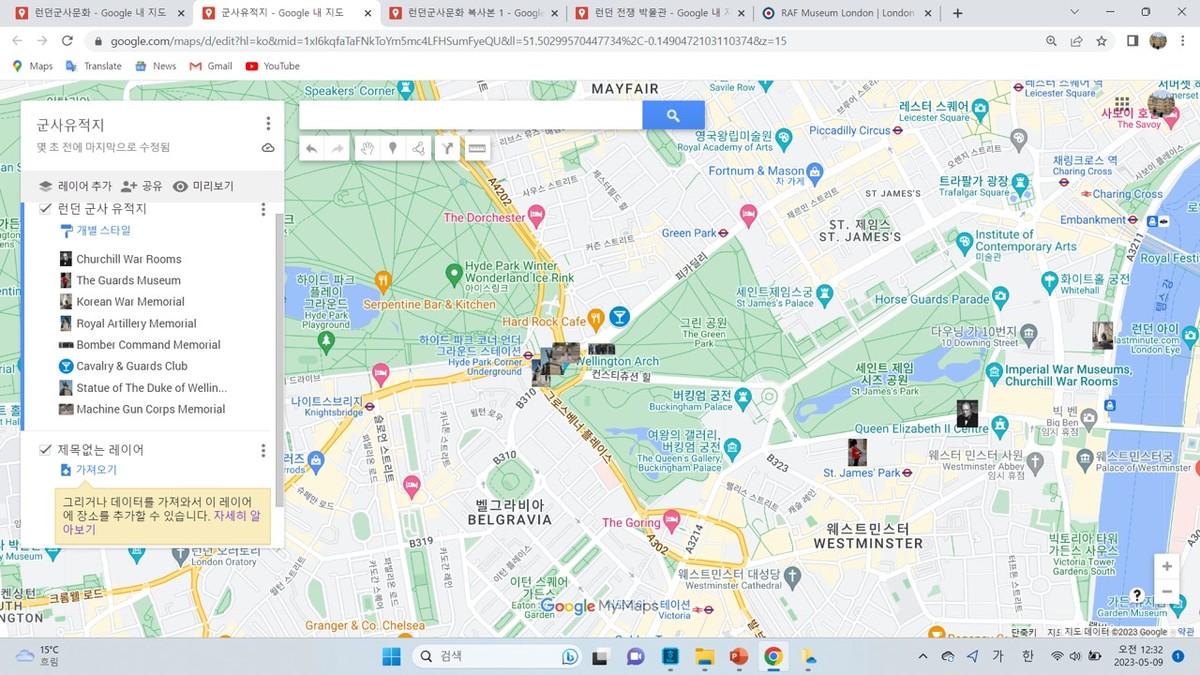Image resolution: width=1200 pixels, height=675 pixels.
Task: Switch to the 런던 전쟁 박물관 tab
Action: (x=660, y=13)
